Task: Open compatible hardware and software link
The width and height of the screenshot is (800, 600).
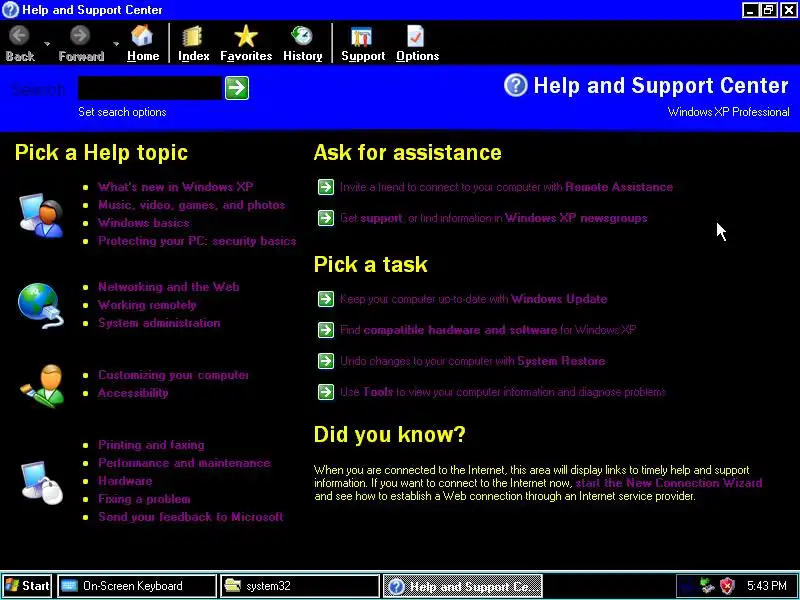Action: point(460,330)
